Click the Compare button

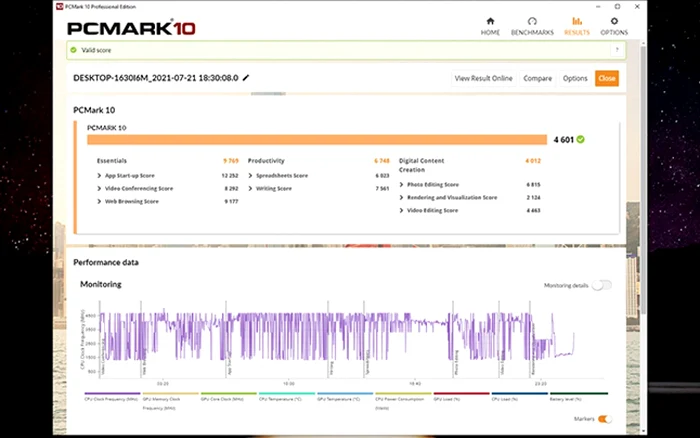click(x=538, y=78)
